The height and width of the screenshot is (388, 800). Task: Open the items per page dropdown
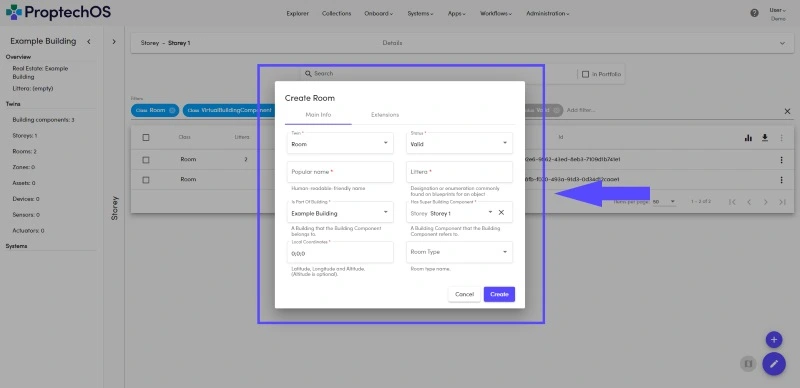pyautogui.click(x=664, y=202)
